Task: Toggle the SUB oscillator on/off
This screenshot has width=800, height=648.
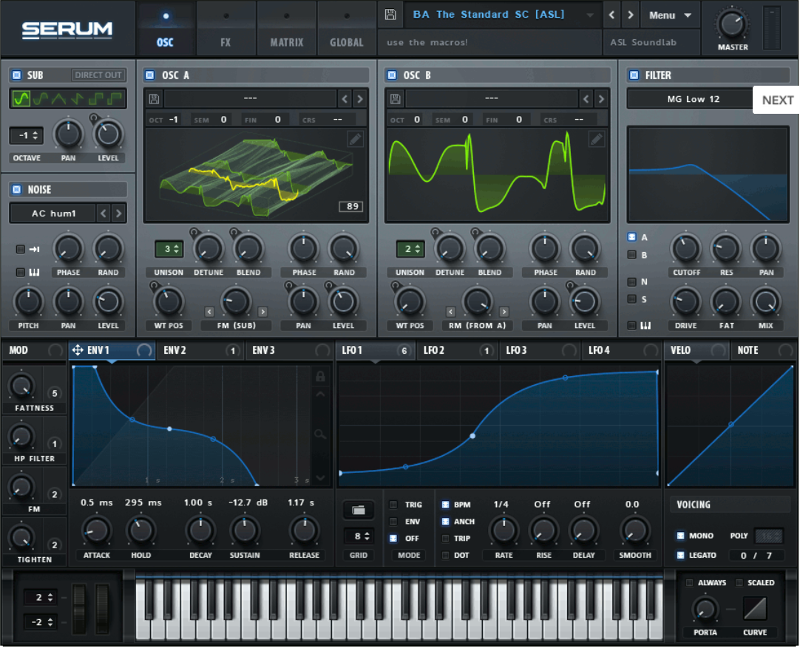Action: click(17, 75)
